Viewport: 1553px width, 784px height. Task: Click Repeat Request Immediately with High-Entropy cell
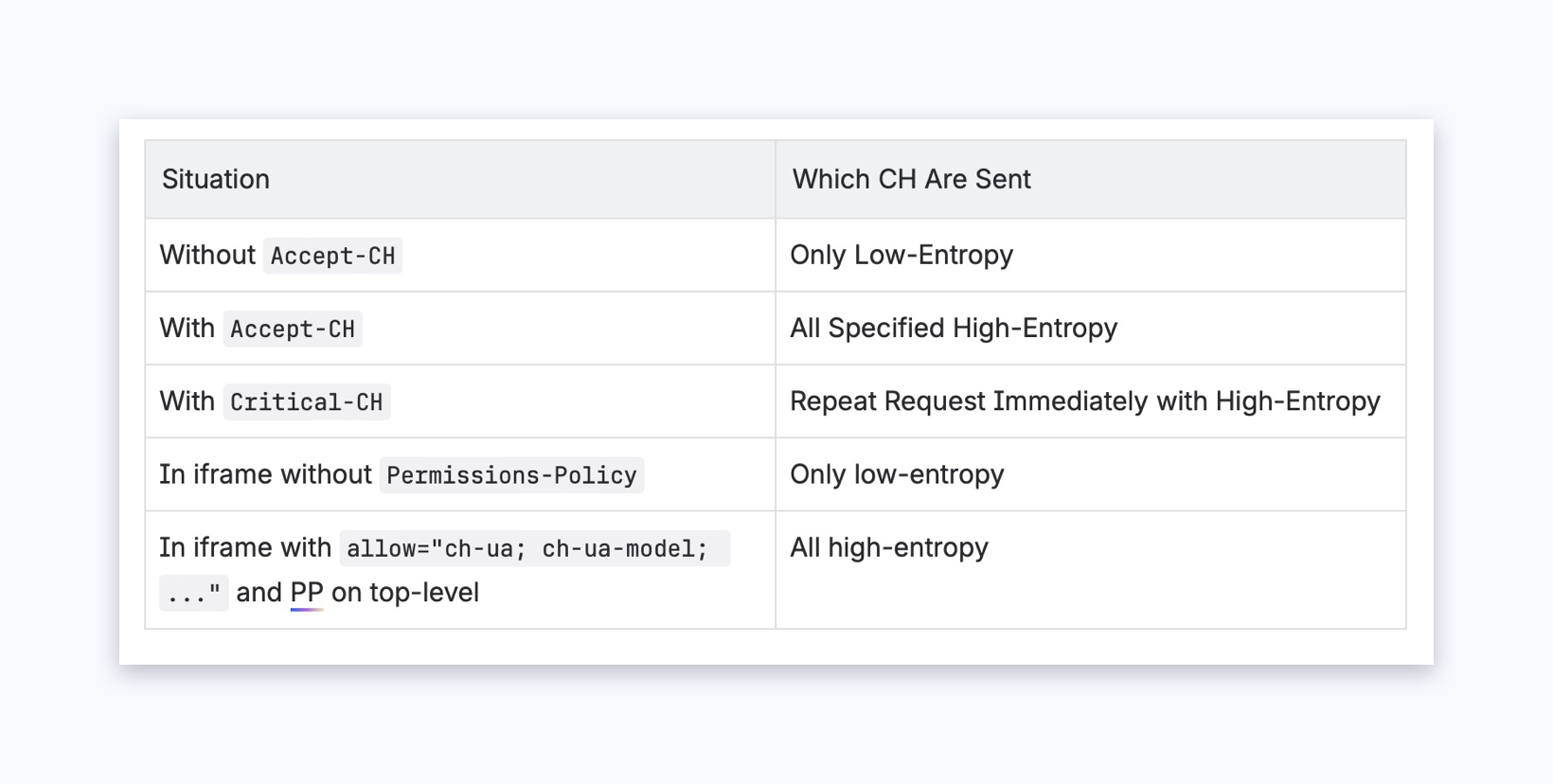[x=1085, y=401]
